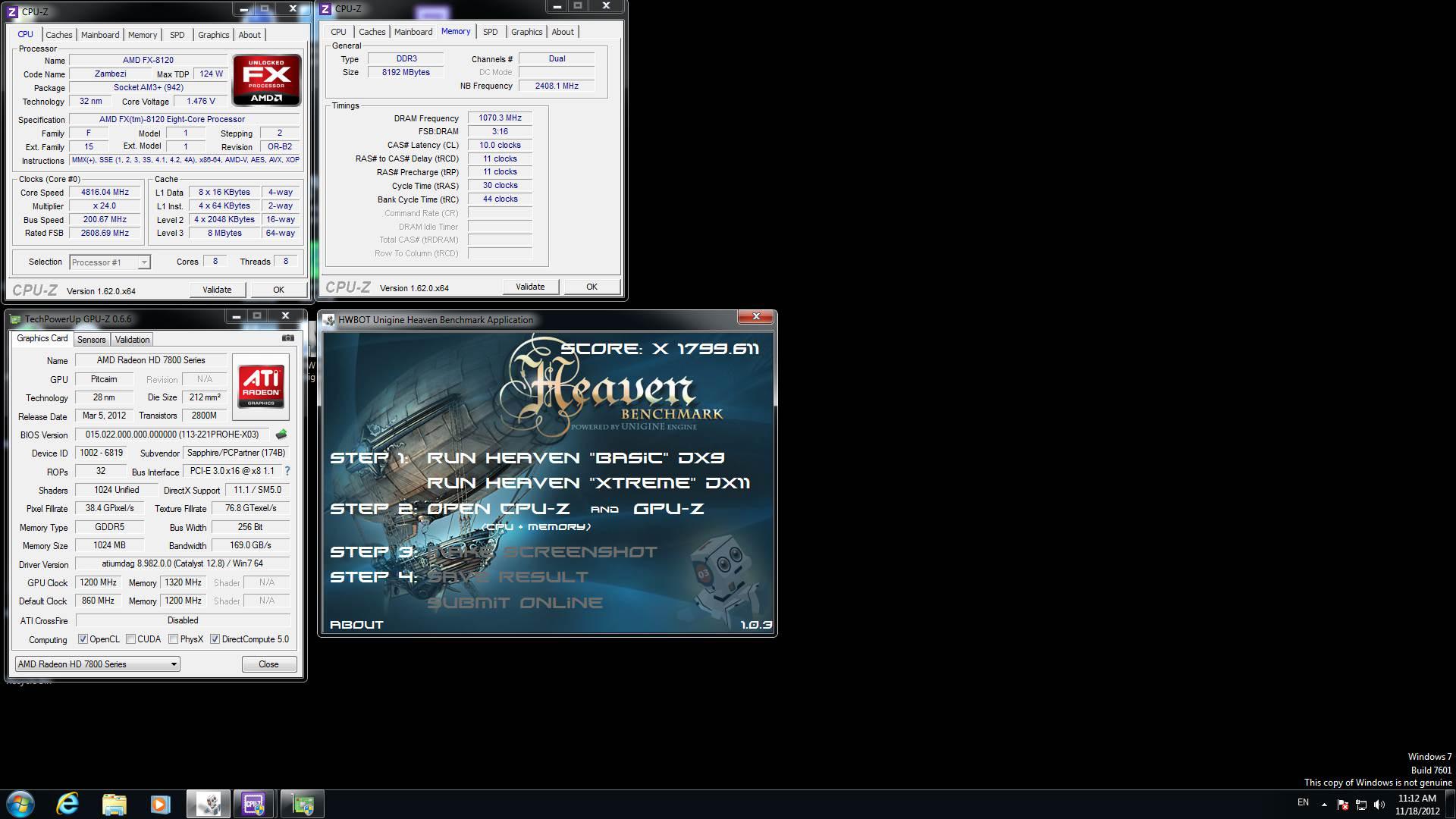Open the AMD Radeon HD 7800 Series dropdown
The image size is (1456, 819).
point(97,664)
